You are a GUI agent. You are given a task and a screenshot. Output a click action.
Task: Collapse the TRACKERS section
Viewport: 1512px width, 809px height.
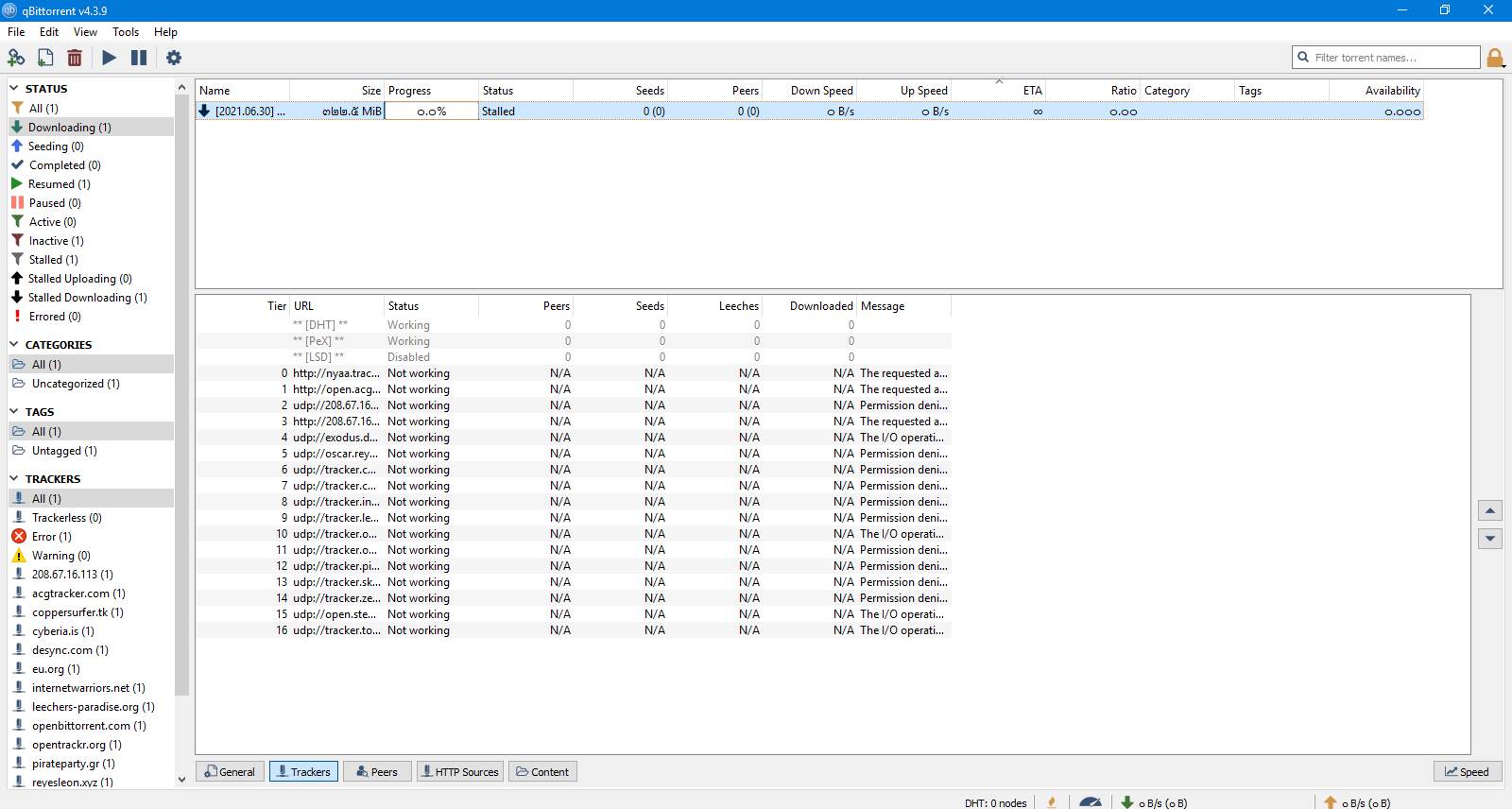(x=14, y=479)
